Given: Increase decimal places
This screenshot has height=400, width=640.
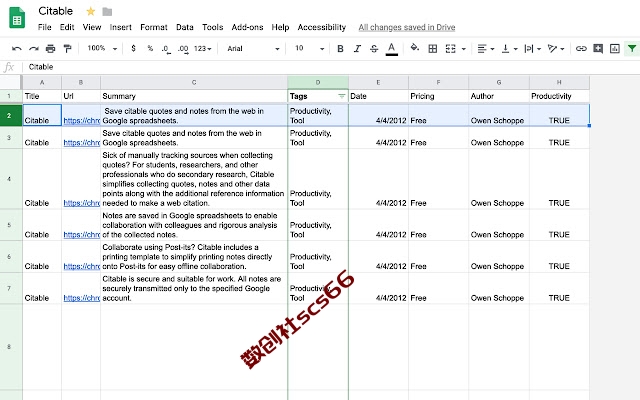Looking at the screenshot, I should tap(183, 49).
